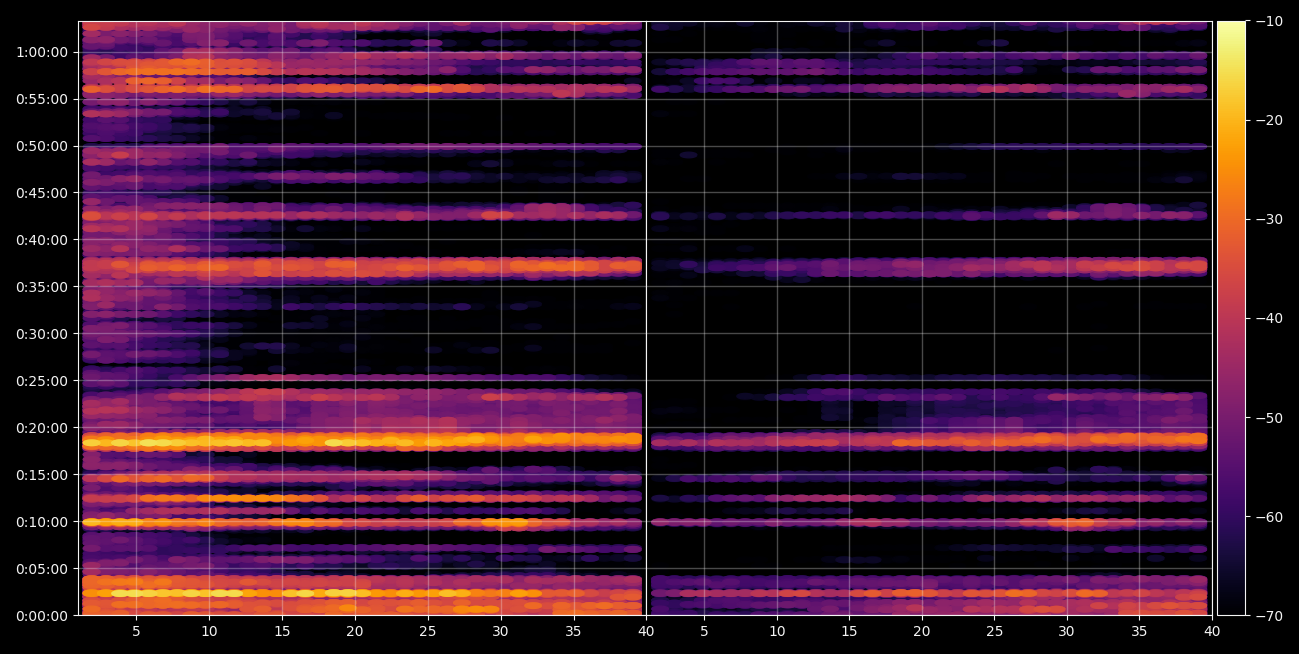Click the −70 colorbar tick label
This screenshot has width=1299, height=654.
point(1270,615)
